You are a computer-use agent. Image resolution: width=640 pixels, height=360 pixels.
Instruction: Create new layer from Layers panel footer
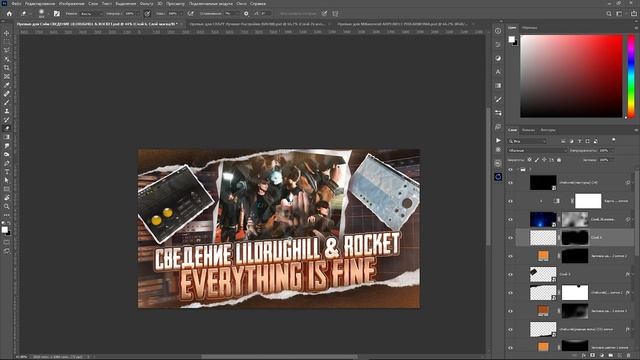tap(620, 356)
